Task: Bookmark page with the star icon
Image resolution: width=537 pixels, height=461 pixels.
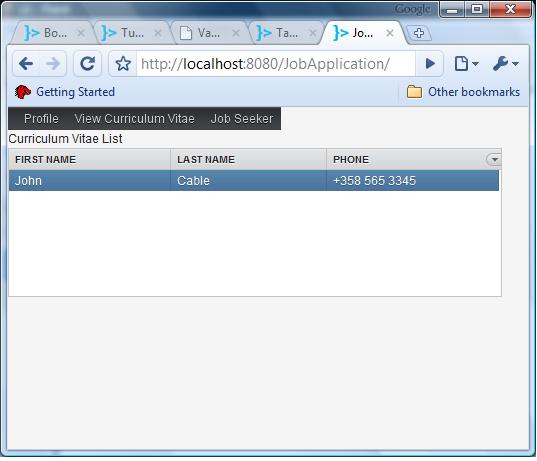Action: (123, 64)
